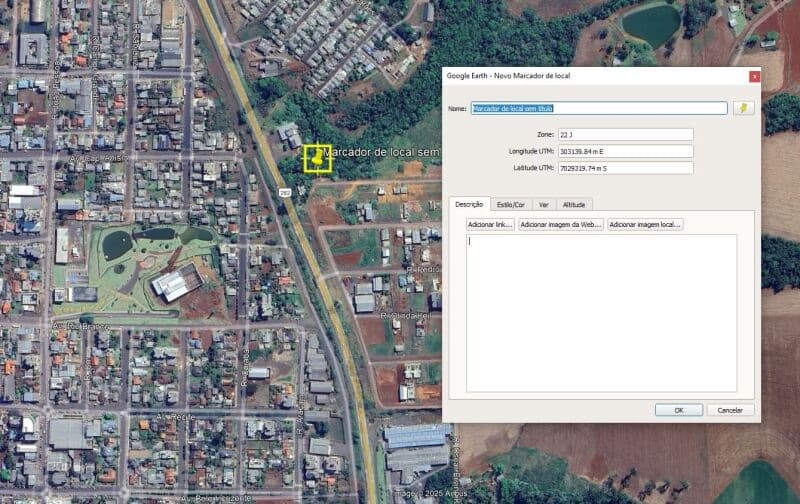Click the Cancelar button
Screen dimensions: 800x504
click(730, 410)
